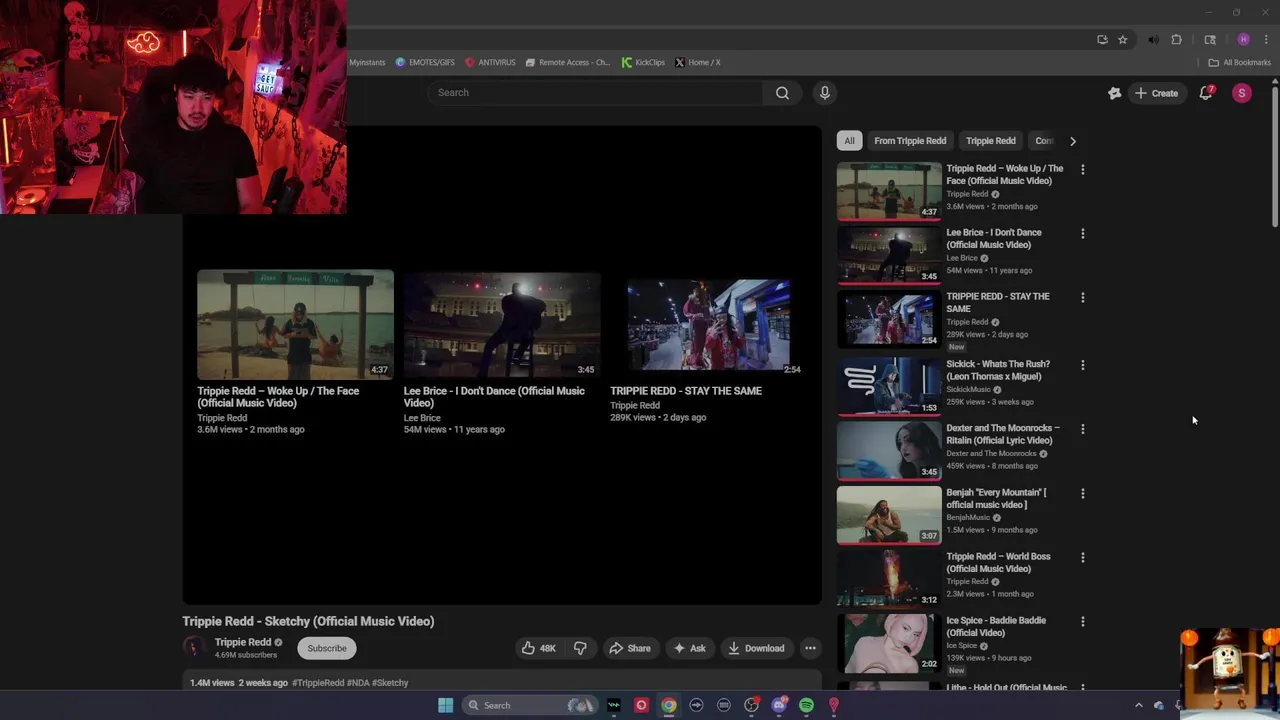The image size is (1280, 720).
Task: Dislike the video with thumbs down
Action: 580,648
